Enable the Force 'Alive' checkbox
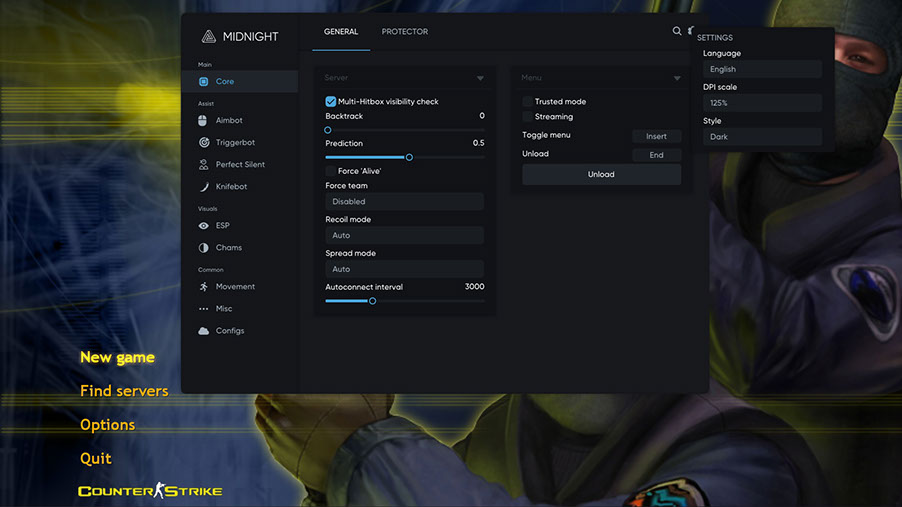Screen dimensions: 902x507 (x=331, y=171)
